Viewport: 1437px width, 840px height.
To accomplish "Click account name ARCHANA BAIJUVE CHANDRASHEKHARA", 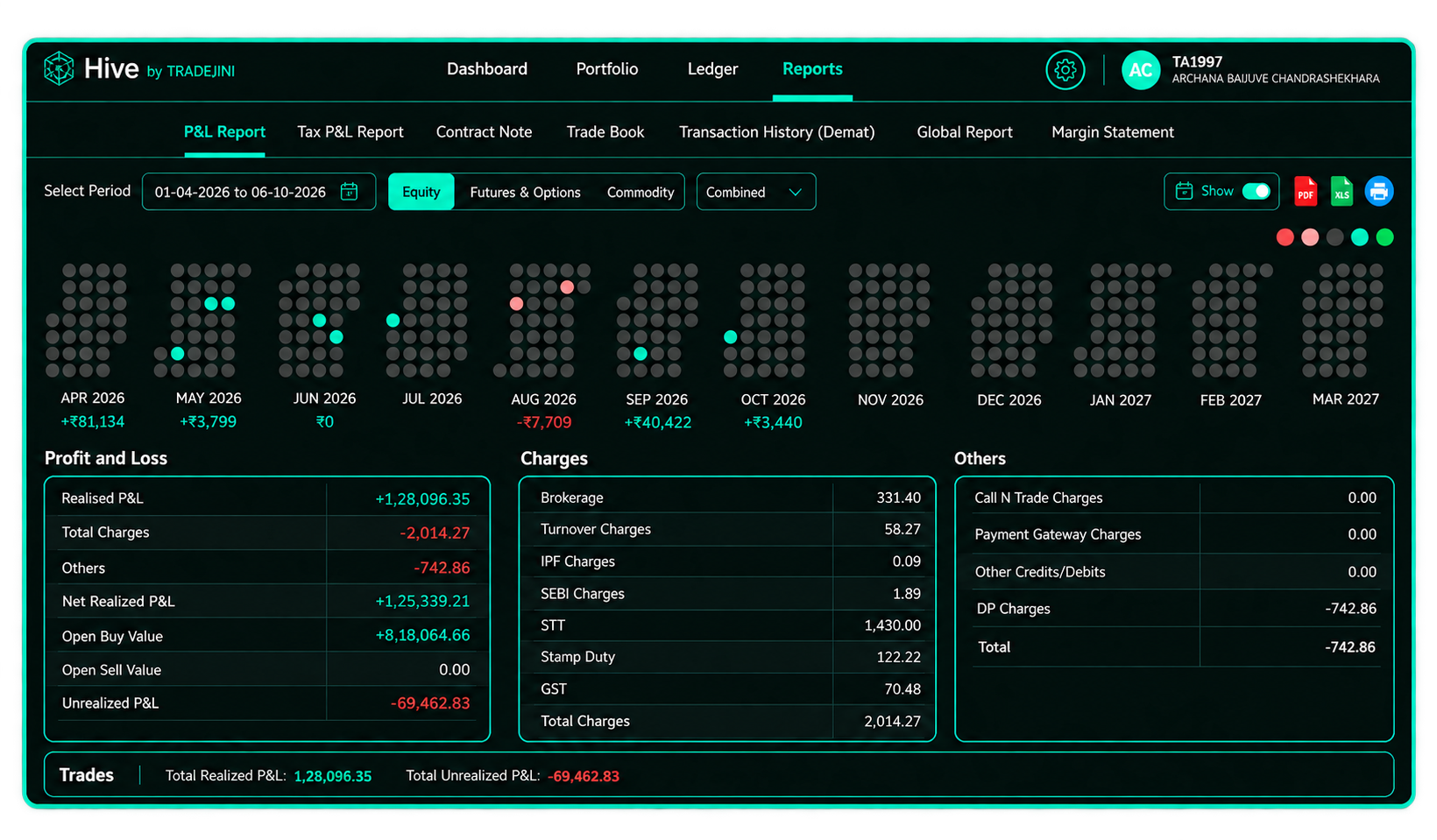I will click(x=1276, y=79).
